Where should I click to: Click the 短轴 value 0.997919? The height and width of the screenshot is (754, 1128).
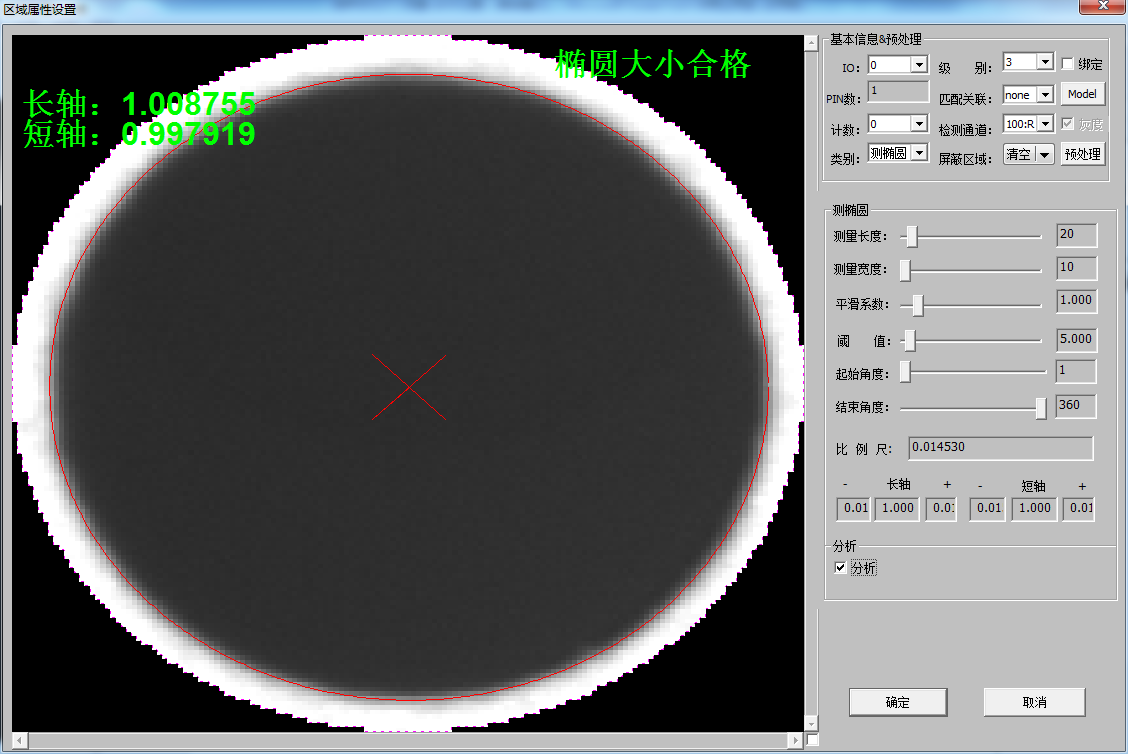(188, 134)
